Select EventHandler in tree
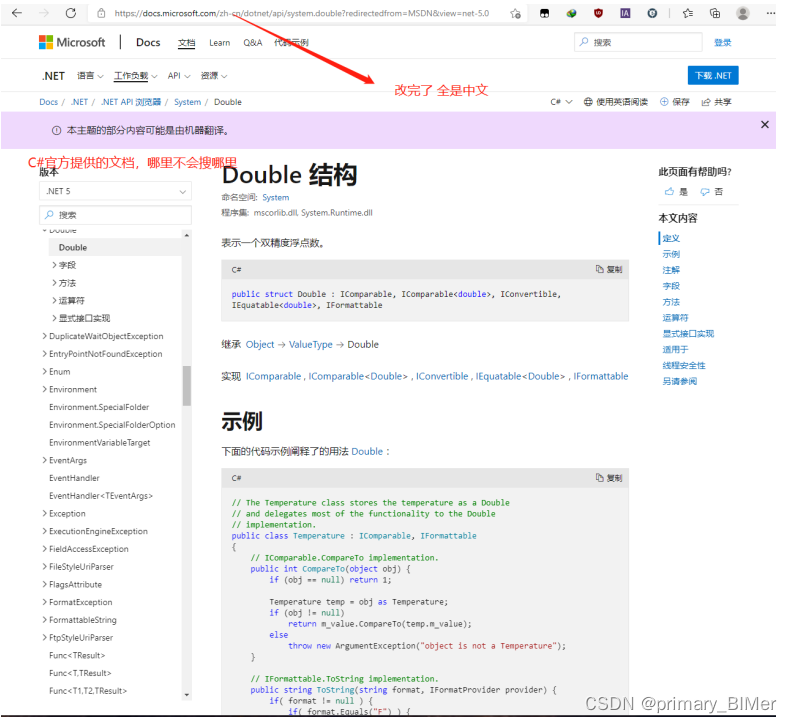The height and width of the screenshot is (723, 792). tap(74, 477)
